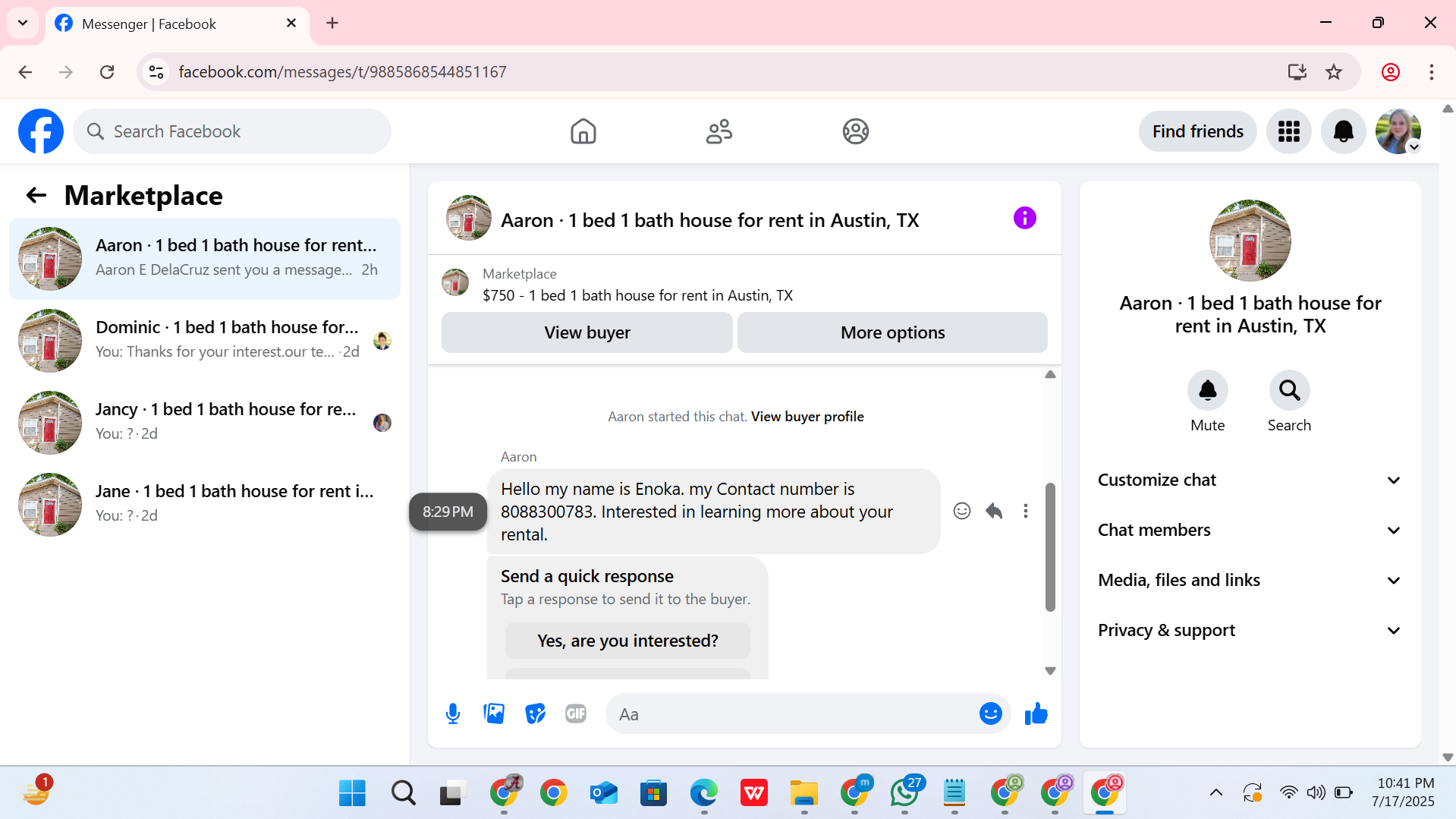Bookmark this page with star icon

[x=1334, y=72]
